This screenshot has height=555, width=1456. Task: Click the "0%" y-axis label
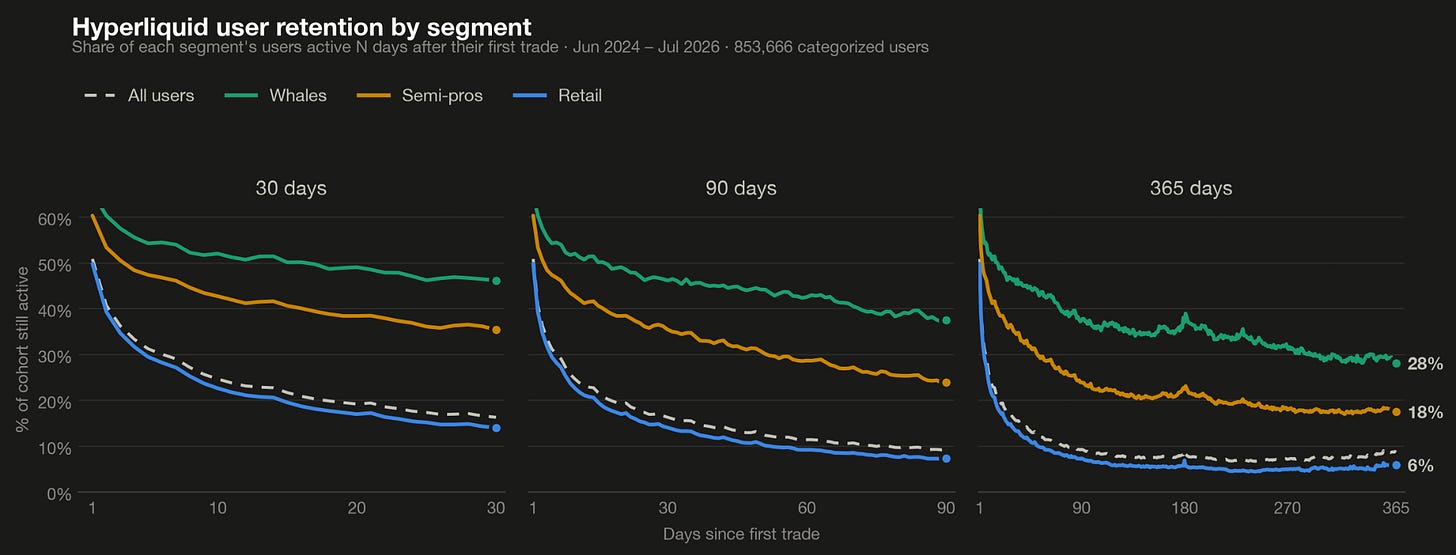60,493
